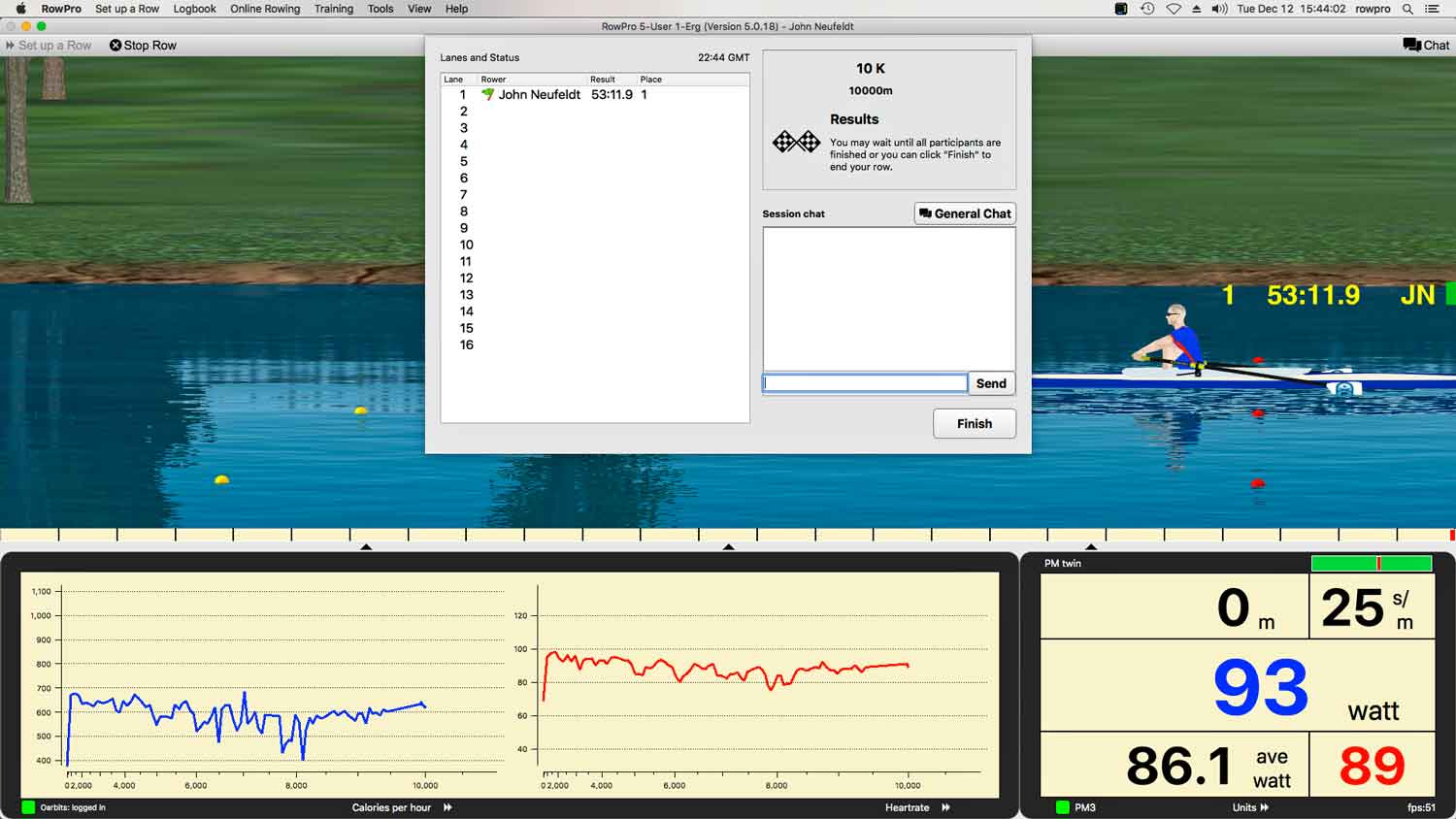
Task: Open the Online Rowing menu
Action: [265, 9]
